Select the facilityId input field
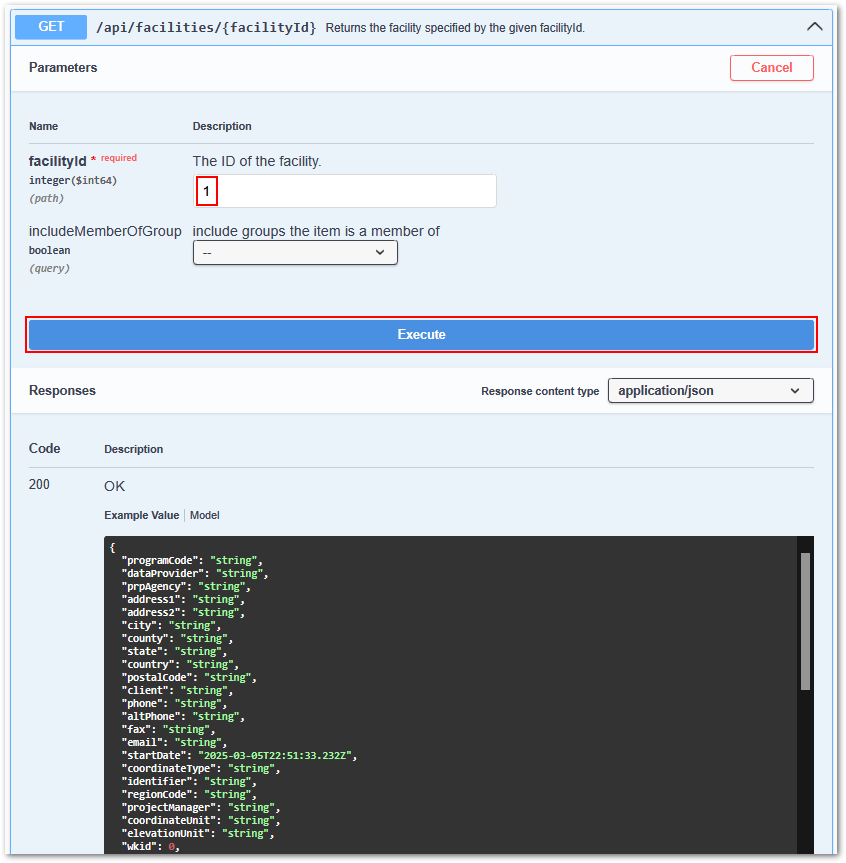 pyautogui.click(x=345, y=191)
